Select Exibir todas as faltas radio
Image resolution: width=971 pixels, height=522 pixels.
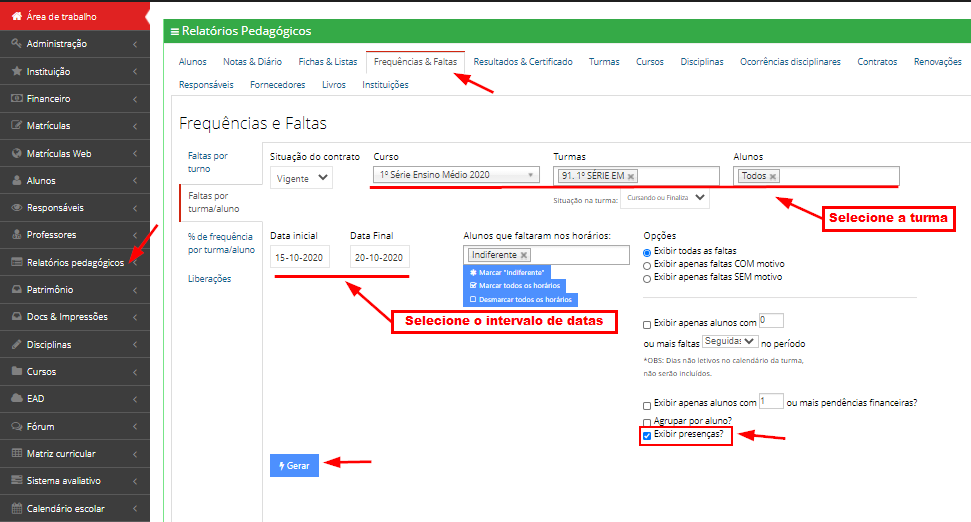[647, 253]
